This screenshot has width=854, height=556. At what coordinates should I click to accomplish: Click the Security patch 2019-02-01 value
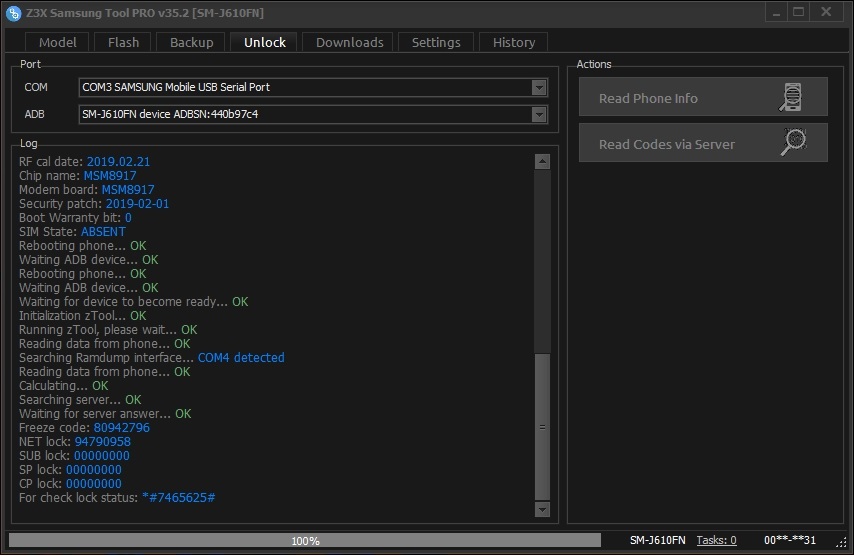(x=137, y=204)
